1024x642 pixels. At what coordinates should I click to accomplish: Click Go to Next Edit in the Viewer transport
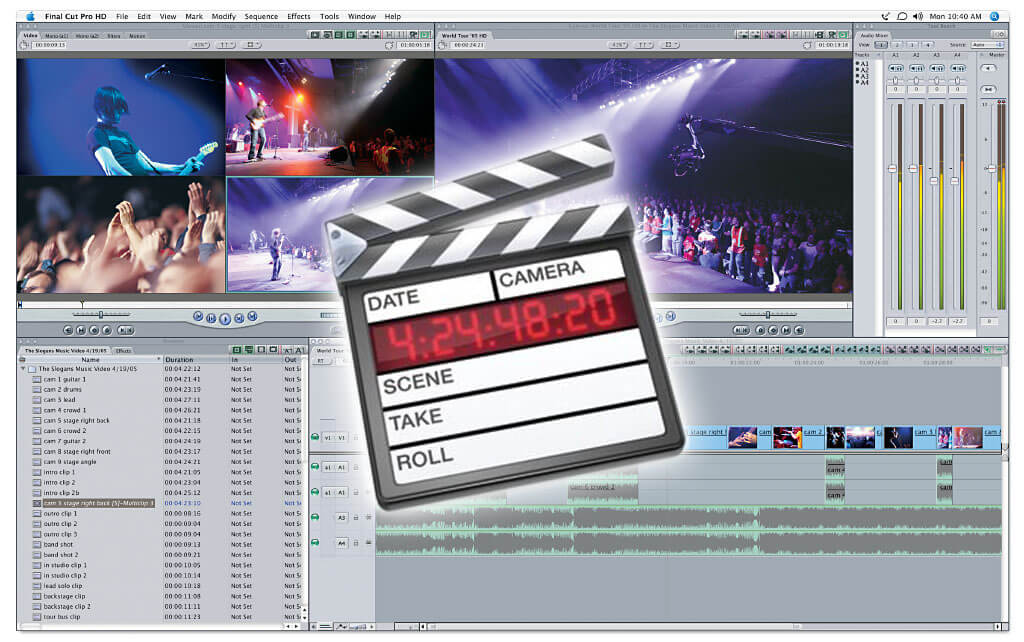tap(252, 317)
